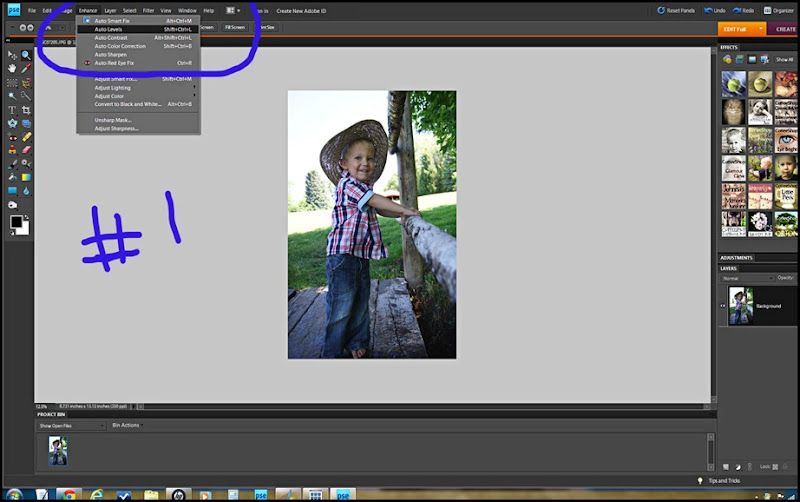Open the Show Open Files dropdown
Viewport: 800px width, 502px height.
click(x=70, y=425)
